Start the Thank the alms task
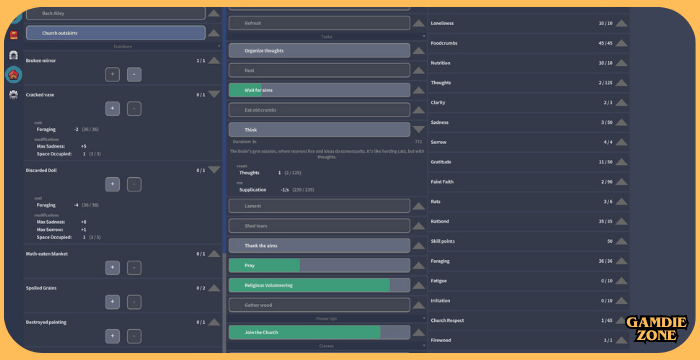 (x=319, y=246)
